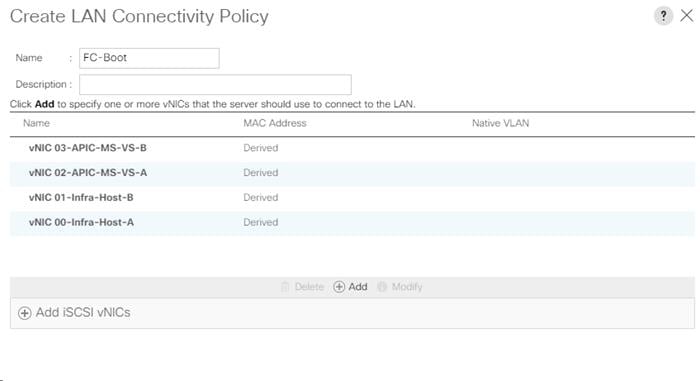Focus the Description text field
This screenshot has height=381, width=700.
(215, 84)
